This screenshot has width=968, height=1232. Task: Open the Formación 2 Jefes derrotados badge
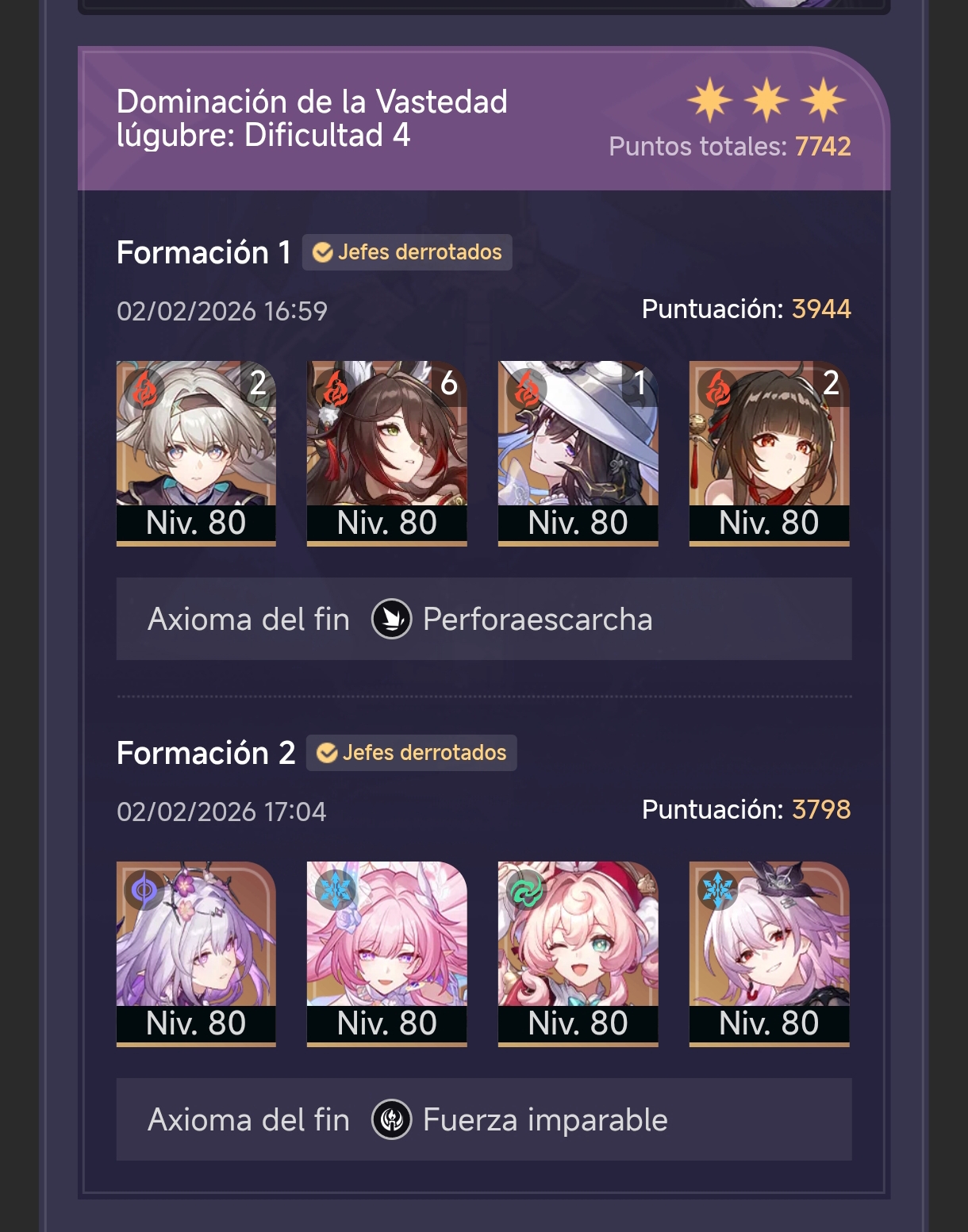coord(412,753)
